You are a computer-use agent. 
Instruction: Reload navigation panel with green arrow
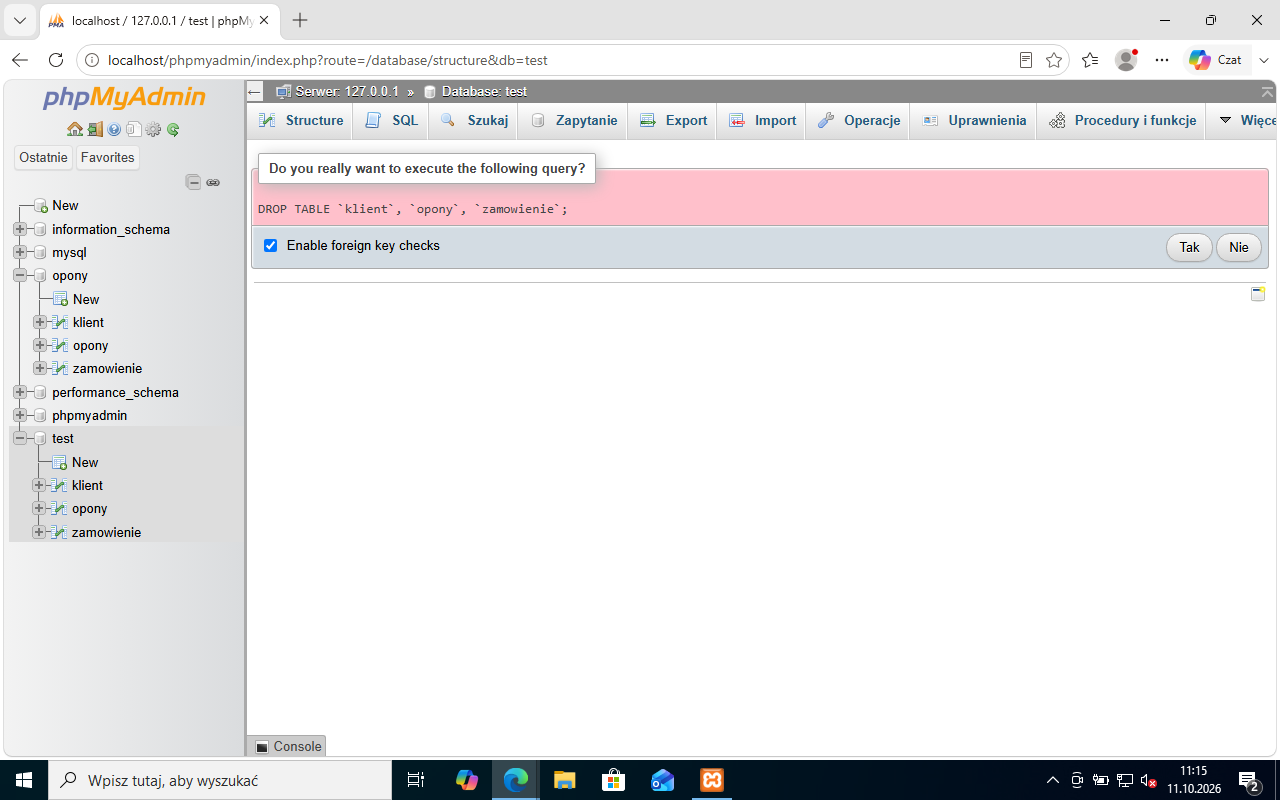tap(173, 129)
